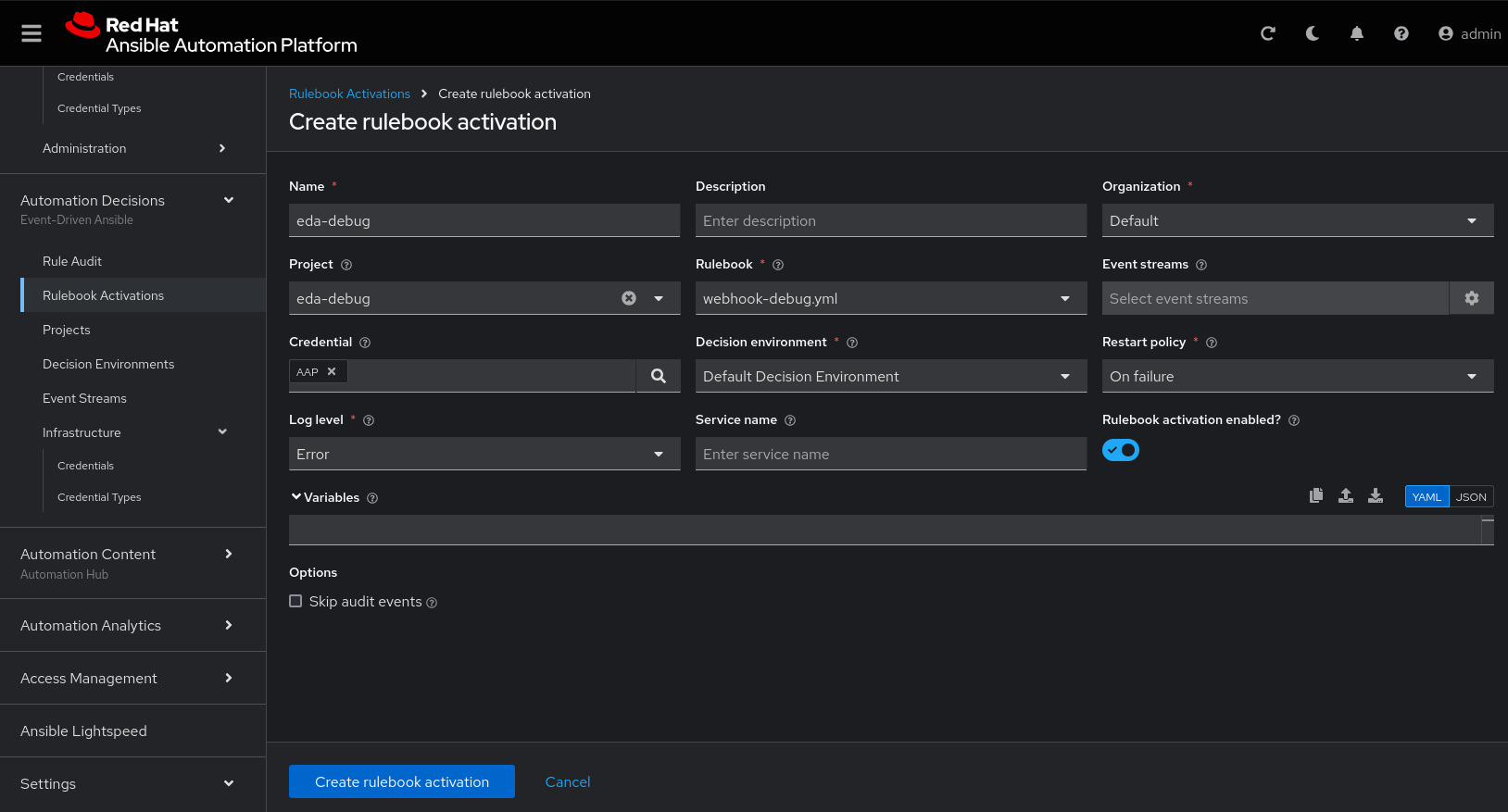Click Create rulebook activation button
This screenshot has width=1508, height=812.
pyautogui.click(x=402, y=781)
